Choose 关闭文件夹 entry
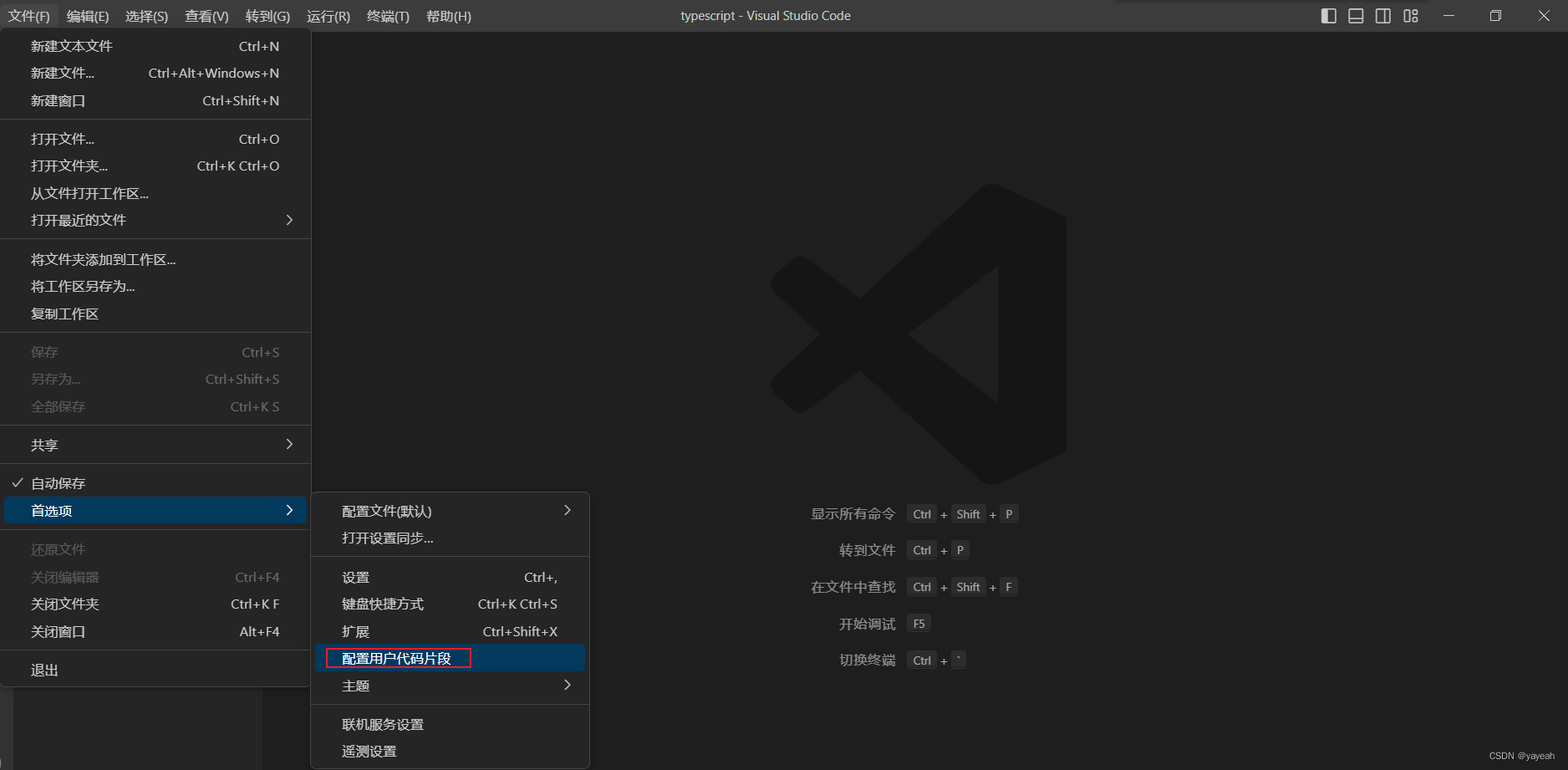 [x=155, y=604]
